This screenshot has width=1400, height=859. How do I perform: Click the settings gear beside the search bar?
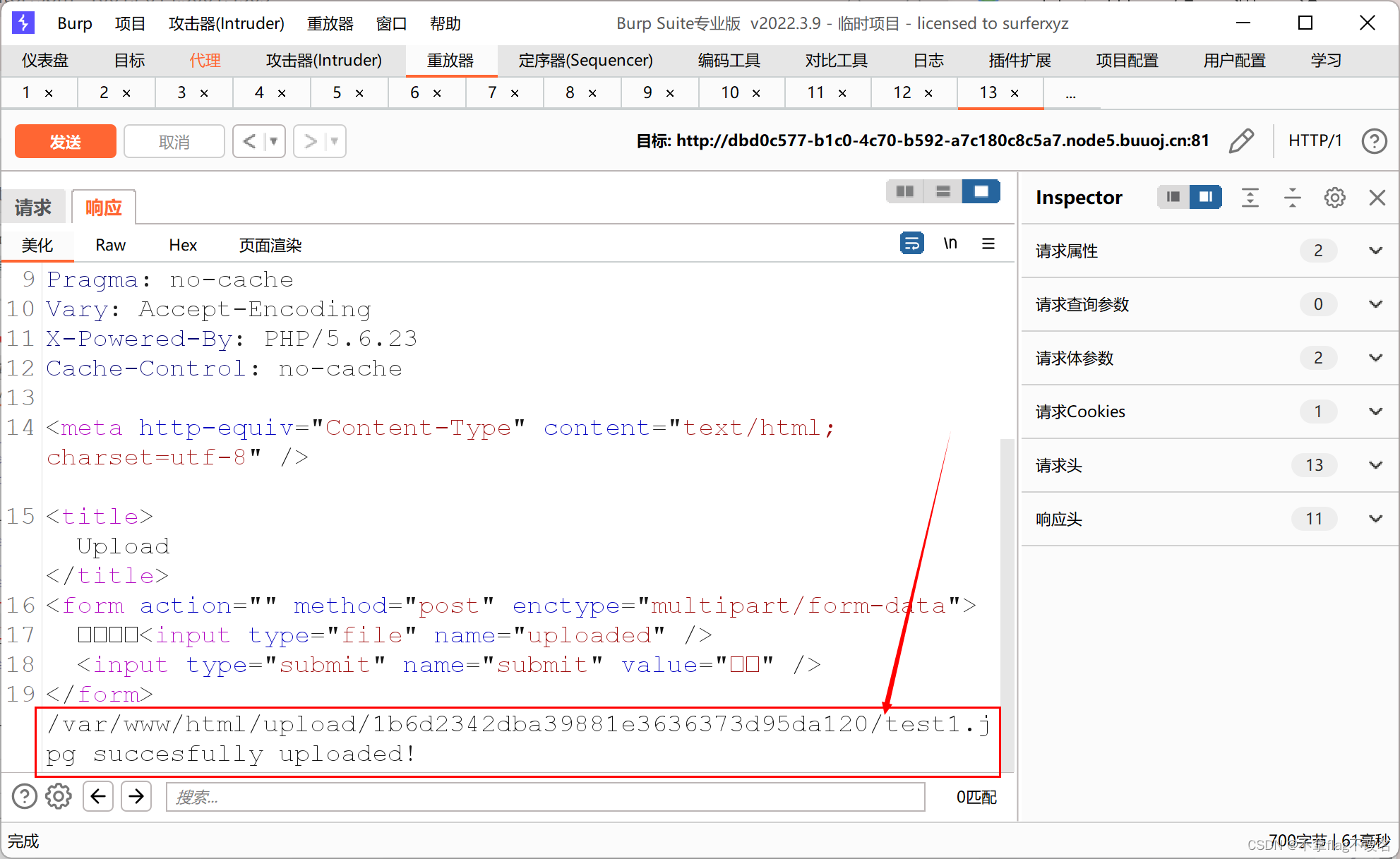59,796
